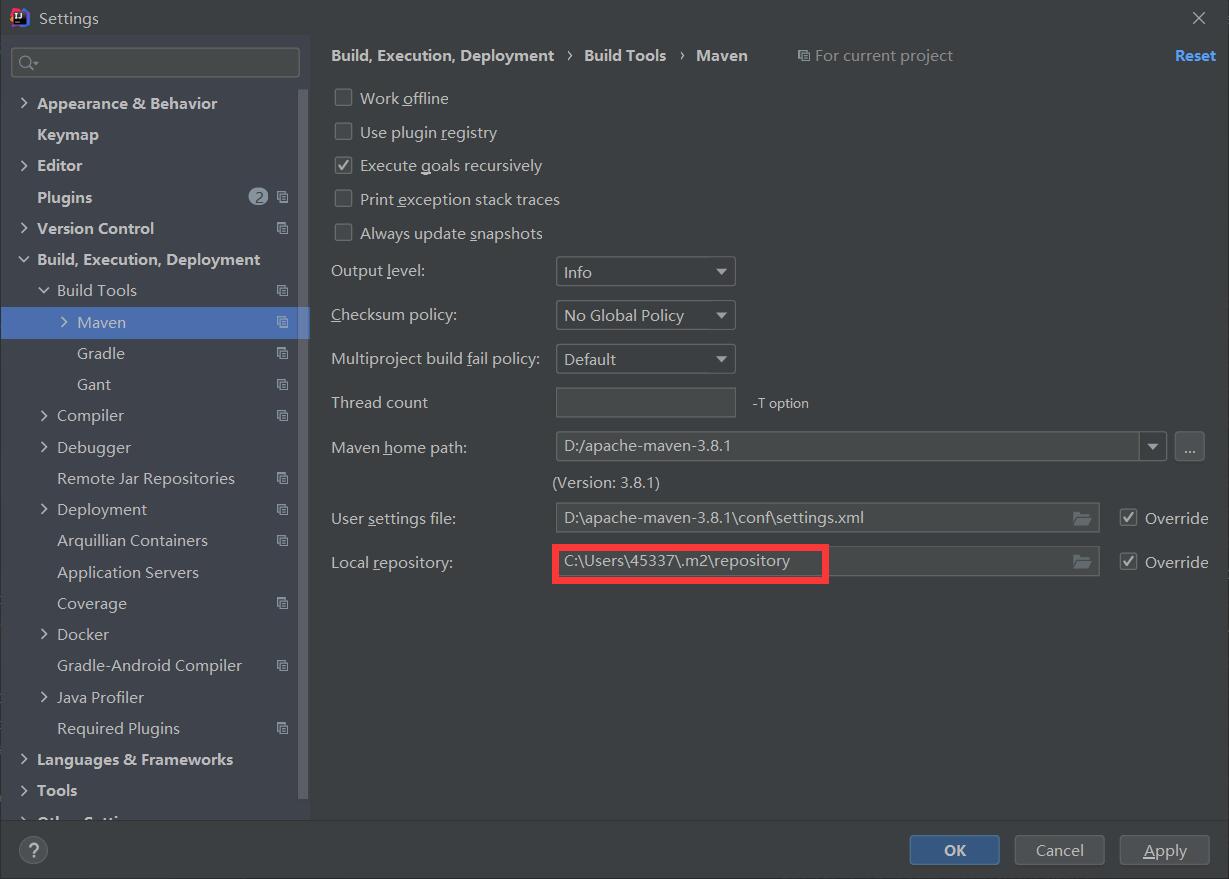Image resolution: width=1229 pixels, height=879 pixels.
Task: Click the project-level icon beside Build Tools
Action: (282, 290)
